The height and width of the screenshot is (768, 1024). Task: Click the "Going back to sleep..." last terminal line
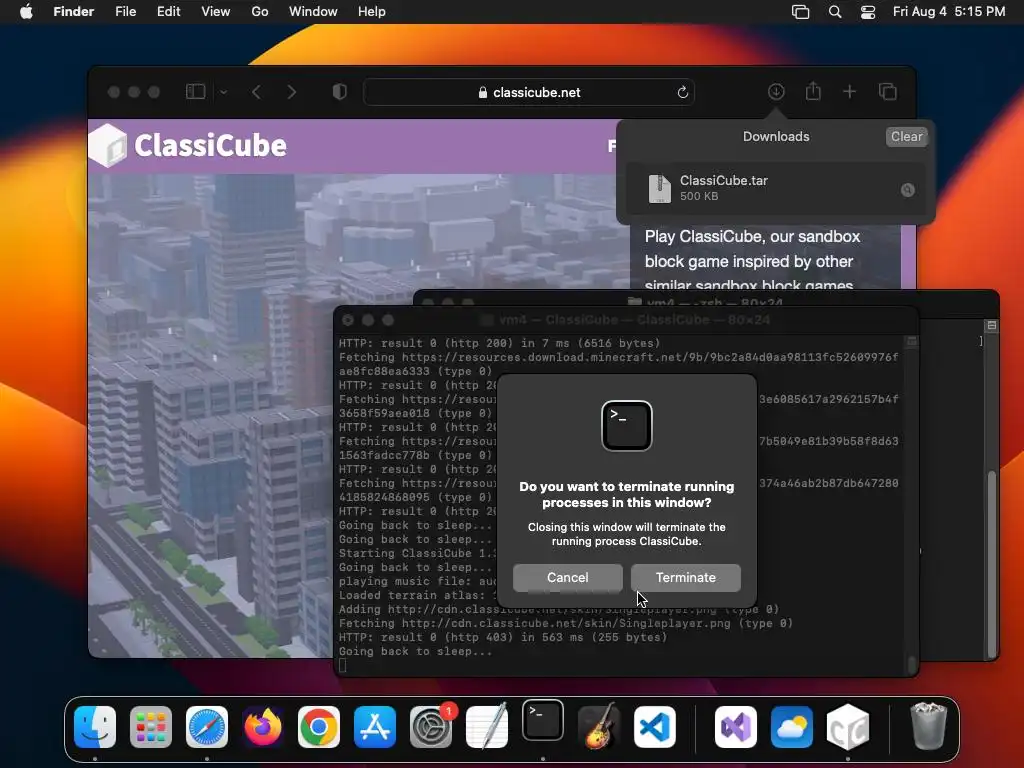(x=415, y=651)
